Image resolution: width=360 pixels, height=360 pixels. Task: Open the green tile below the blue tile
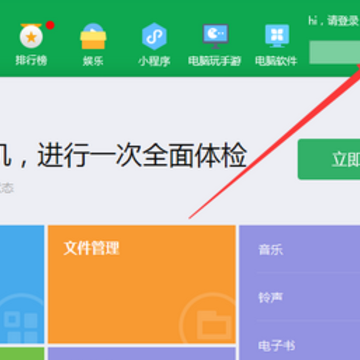(x=22, y=354)
